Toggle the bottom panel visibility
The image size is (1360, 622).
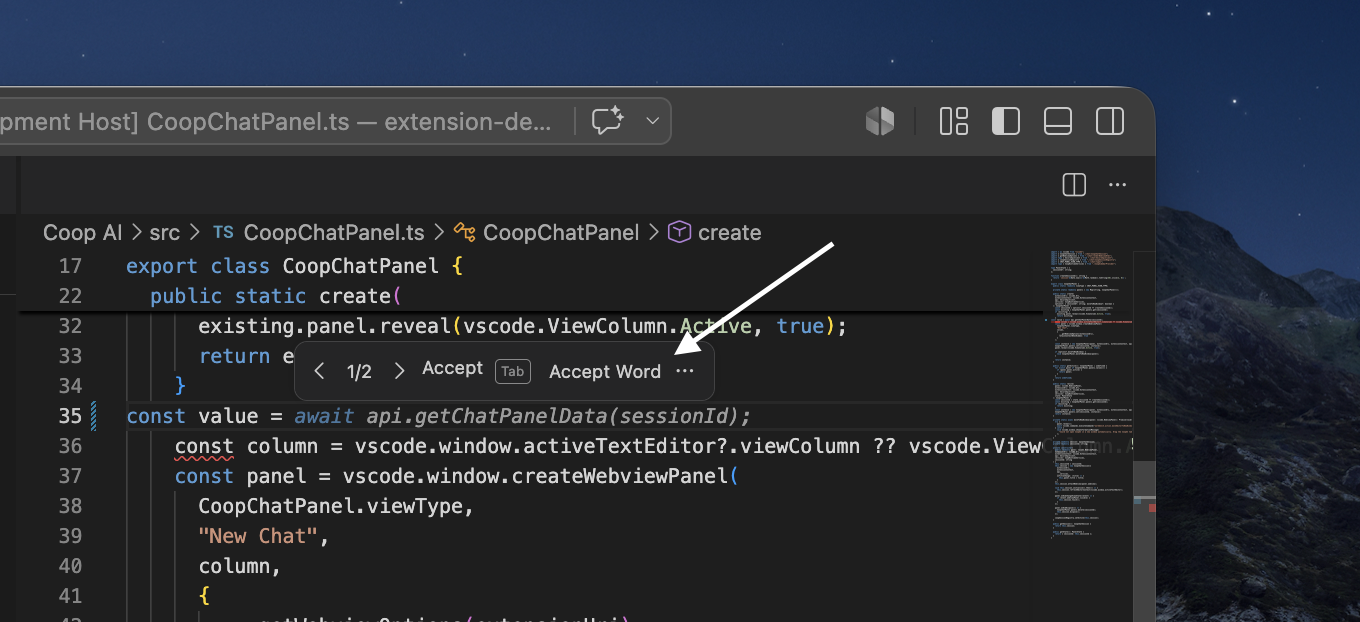[x=1058, y=121]
